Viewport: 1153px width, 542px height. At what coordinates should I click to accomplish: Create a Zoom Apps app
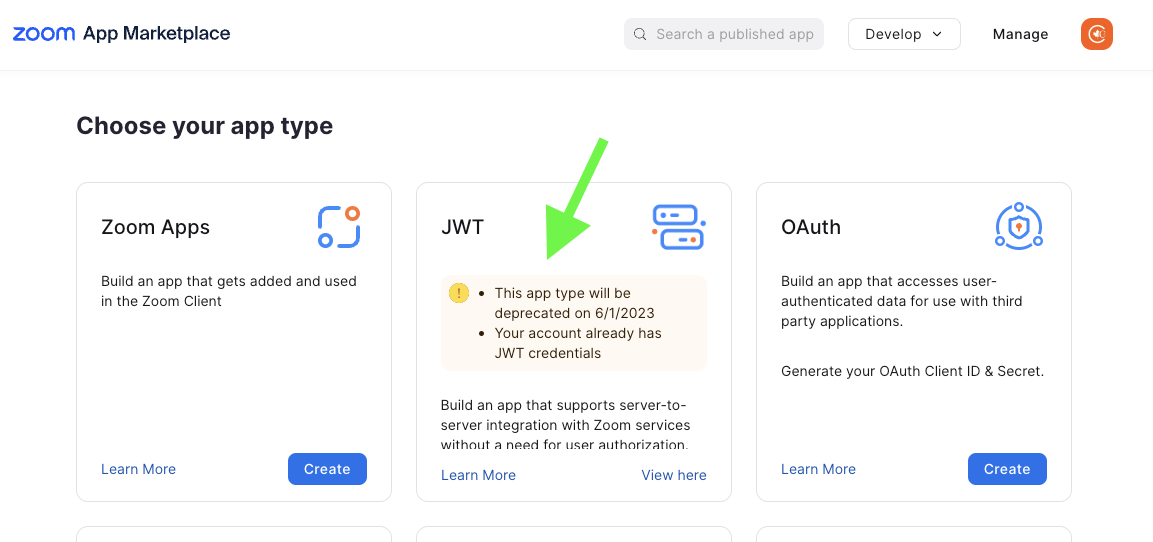(327, 469)
